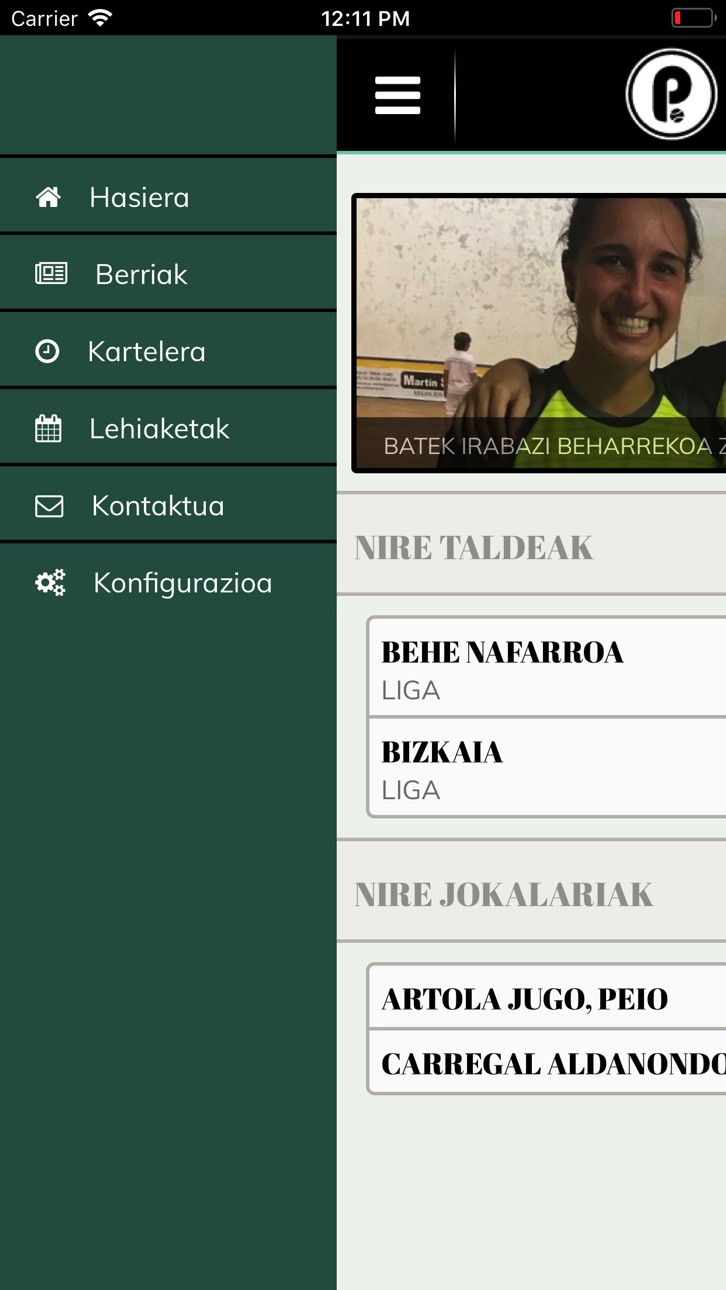The image size is (726, 1290).
Task: Choose Kontaktua in the sidebar
Action: pos(168,504)
